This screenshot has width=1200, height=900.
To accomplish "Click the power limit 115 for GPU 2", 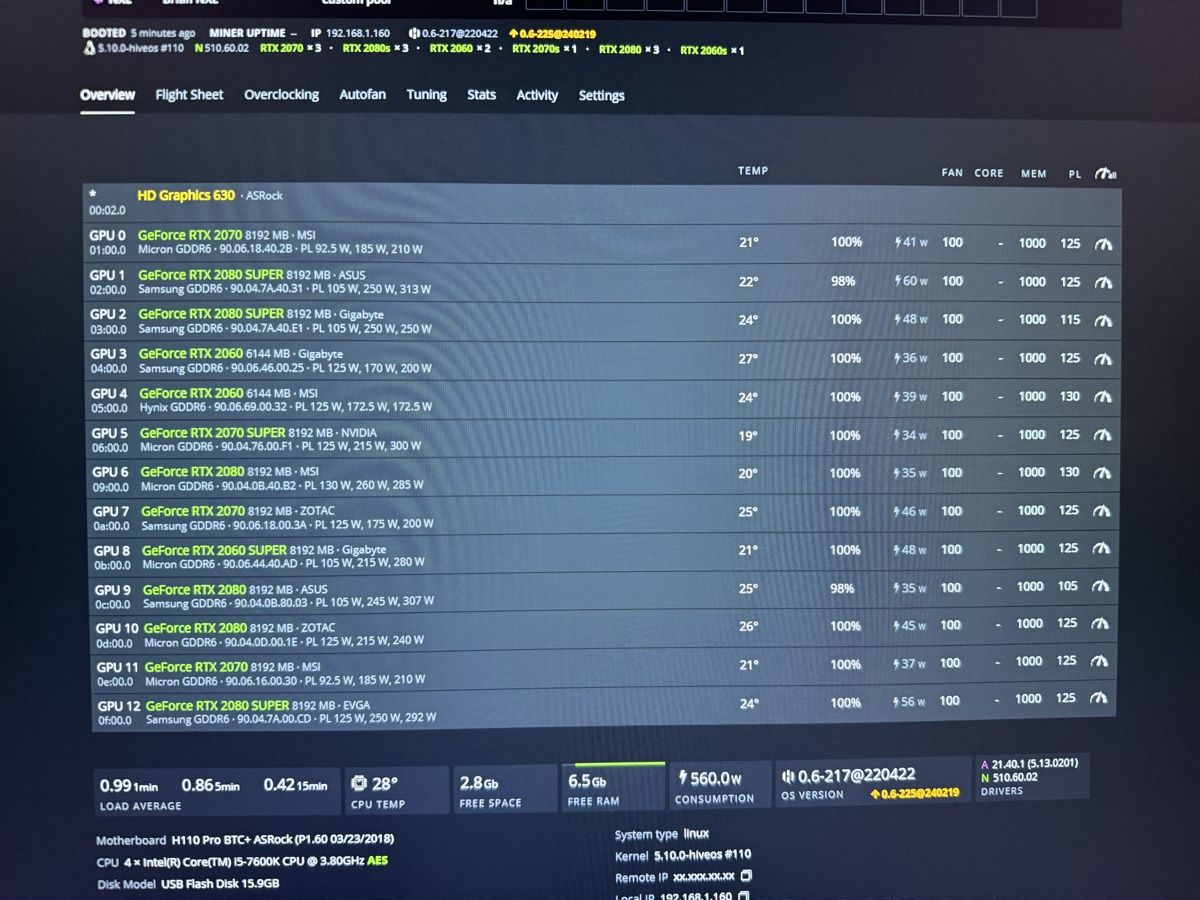I will (1070, 320).
